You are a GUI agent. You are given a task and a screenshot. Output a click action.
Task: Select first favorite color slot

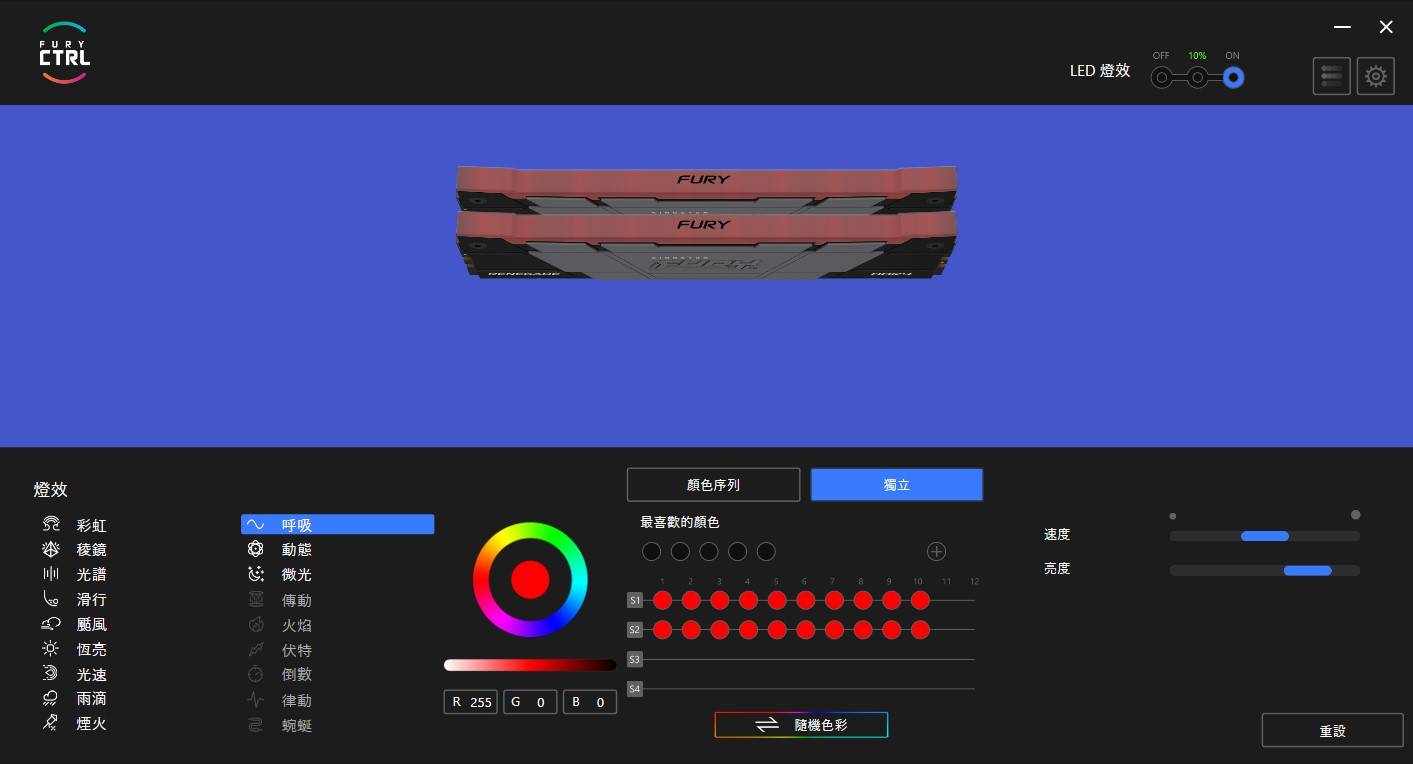tap(651, 551)
